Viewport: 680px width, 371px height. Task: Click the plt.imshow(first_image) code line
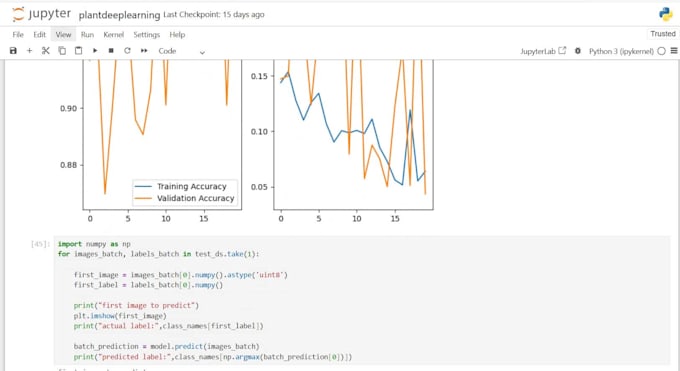(x=120, y=316)
